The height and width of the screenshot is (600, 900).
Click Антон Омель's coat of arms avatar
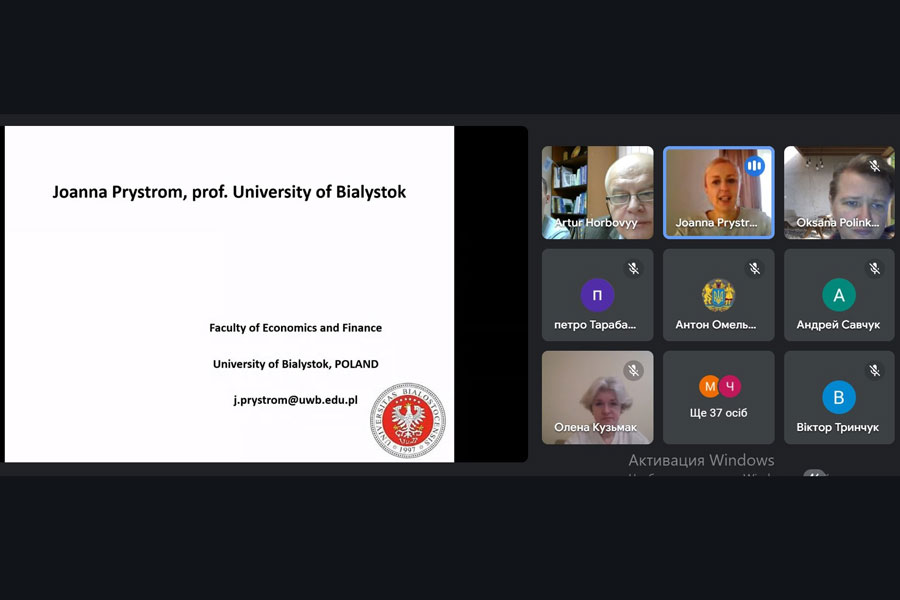[x=719, y=295]
